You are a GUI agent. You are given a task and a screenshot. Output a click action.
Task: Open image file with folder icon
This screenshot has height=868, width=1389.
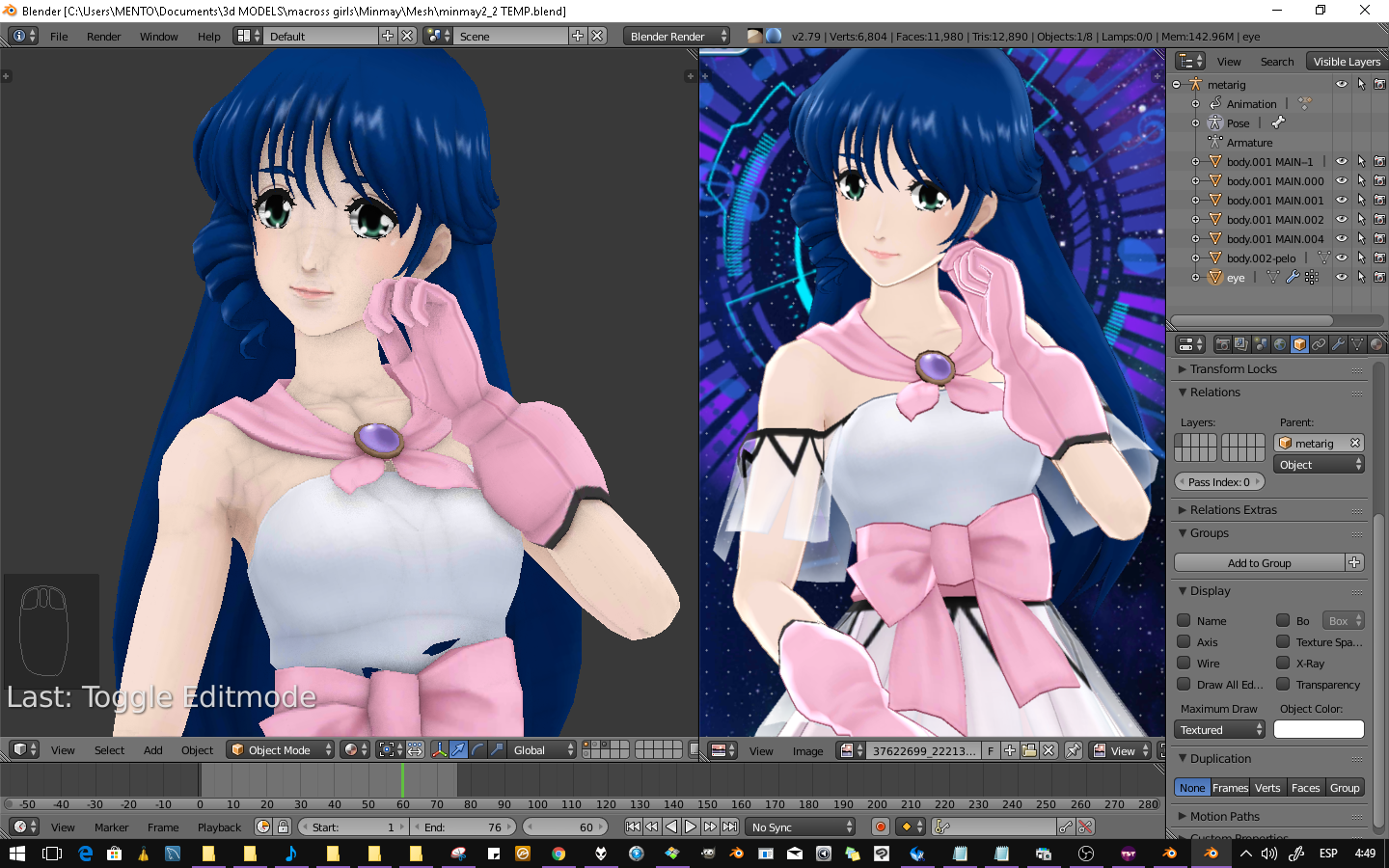click(x=1029, y=750)
